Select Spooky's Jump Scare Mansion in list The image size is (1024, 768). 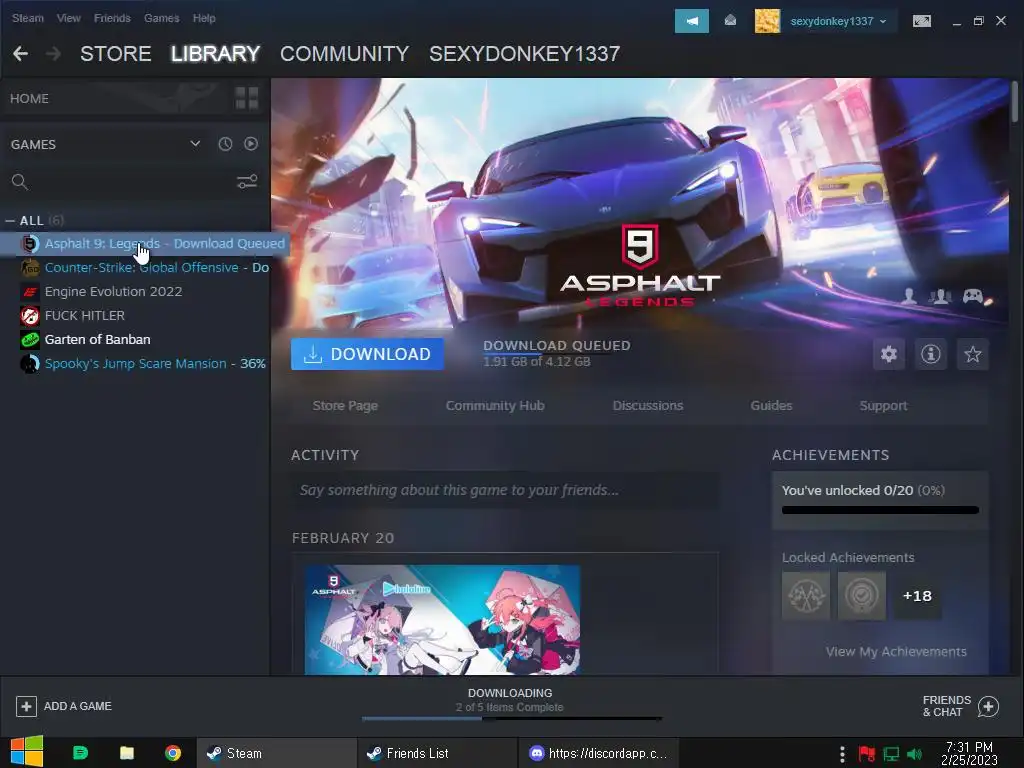pyautogui.click(x=135, y=364)
